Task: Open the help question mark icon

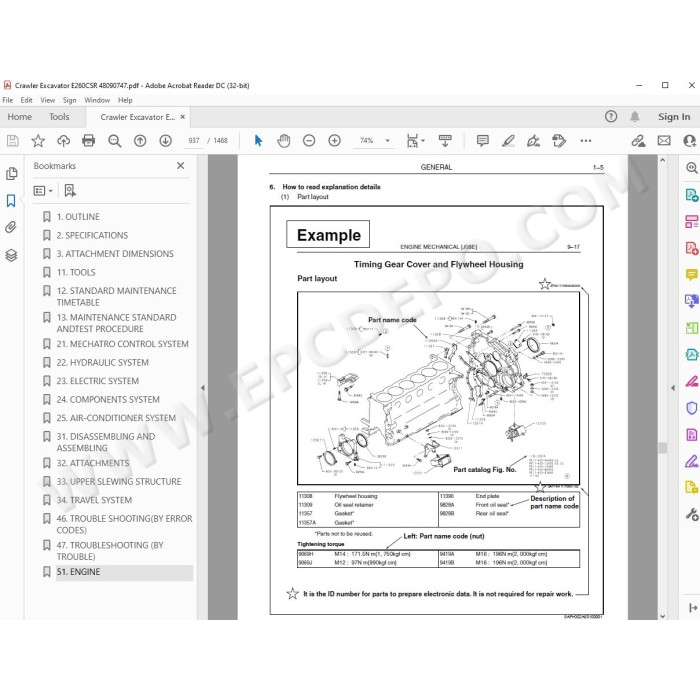Action: 611,117
